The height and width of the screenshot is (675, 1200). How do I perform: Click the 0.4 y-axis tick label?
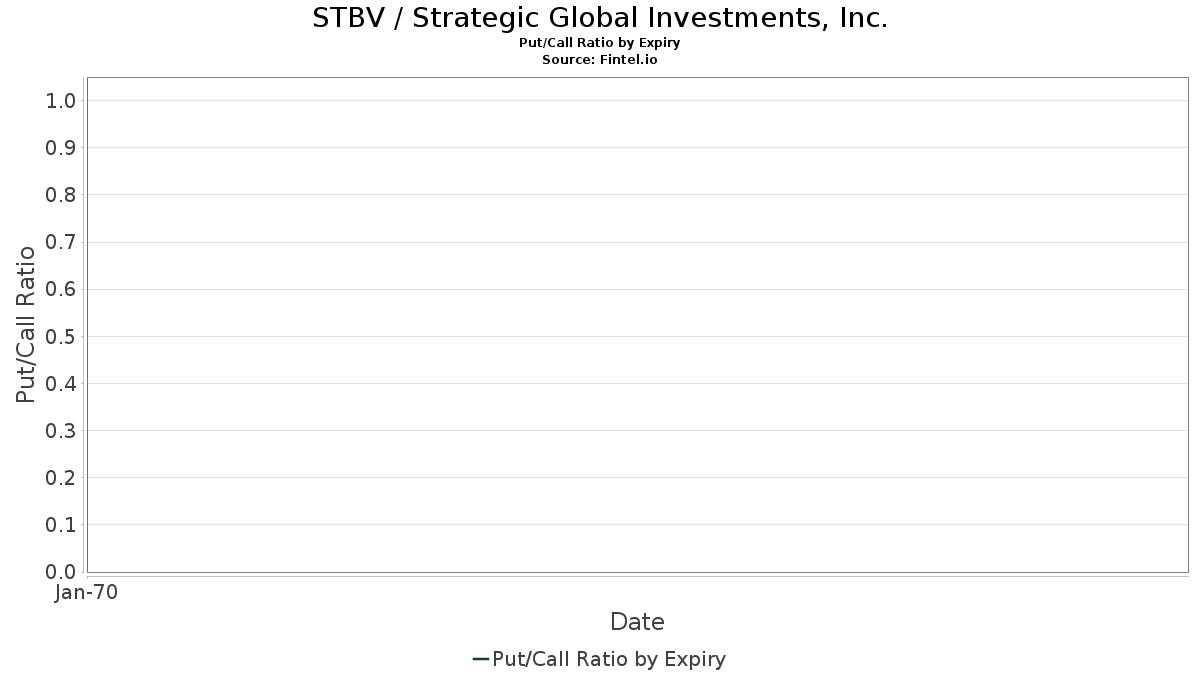tap(61, 383)
